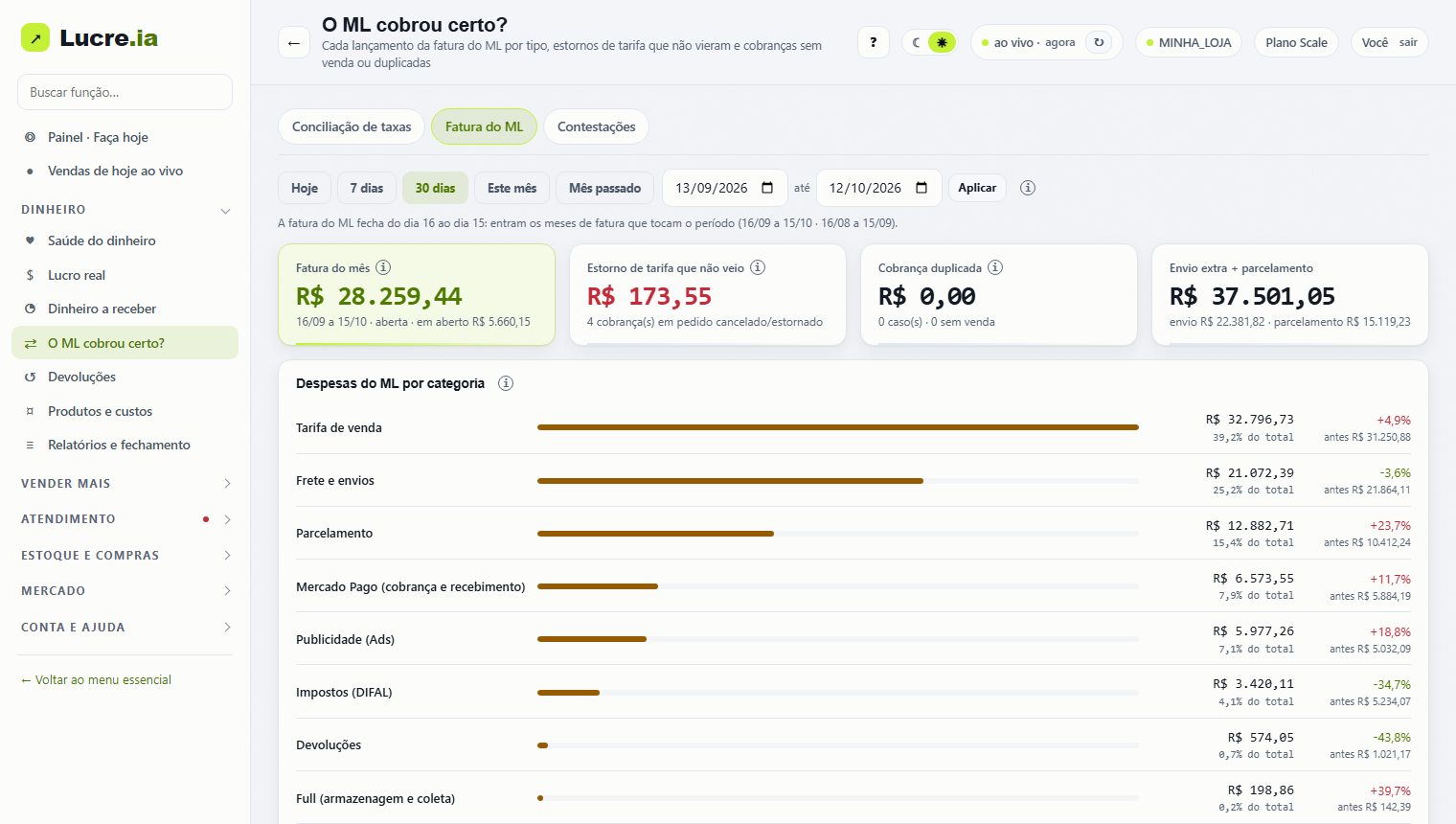
Task: Open the Plano Scale plan button
Action: tap(1296, 42)
